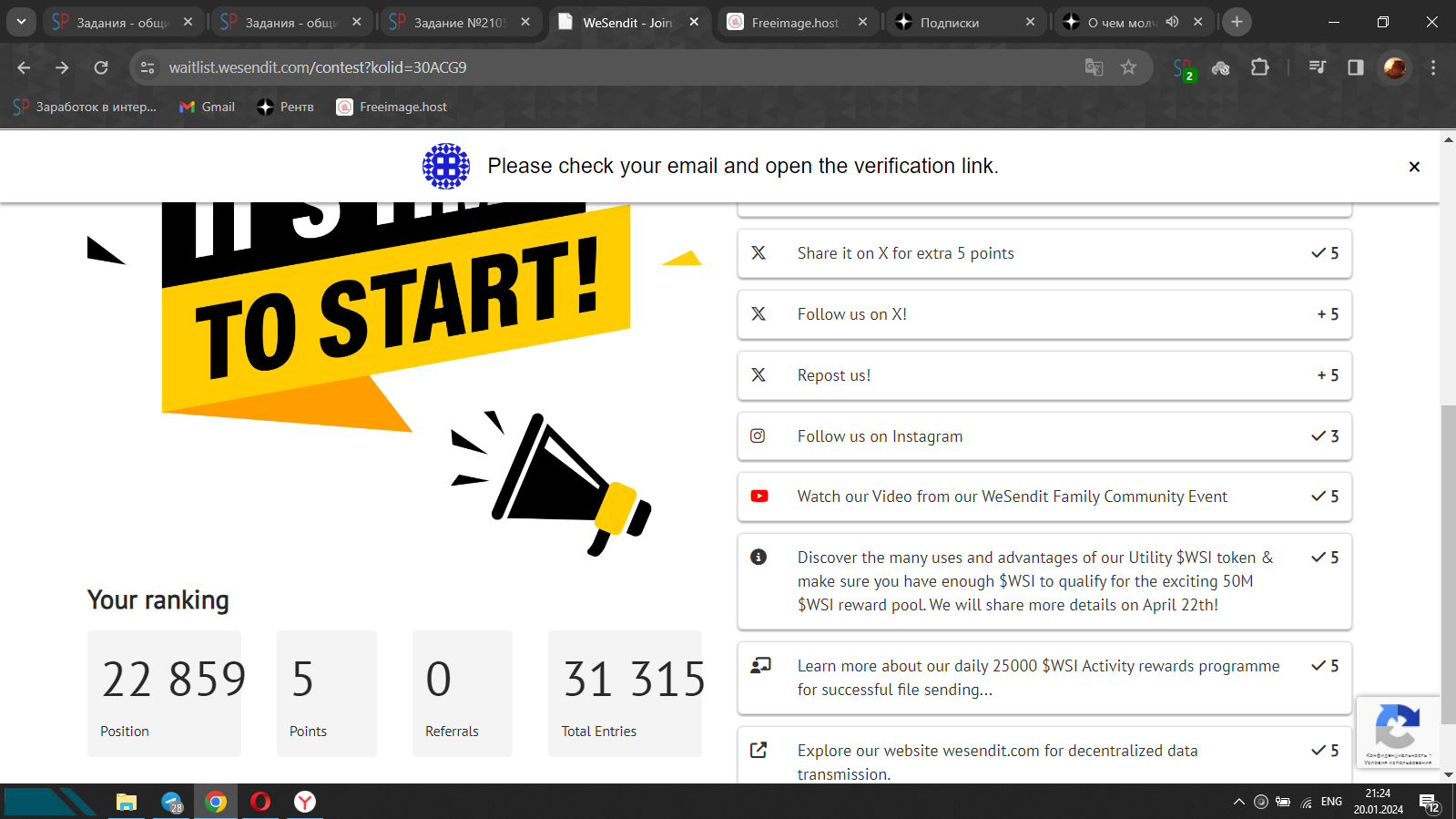Bookmark this page with star icon
Image resolution: width=1456 pixels, height=819 pixels.
[1128, 67]
